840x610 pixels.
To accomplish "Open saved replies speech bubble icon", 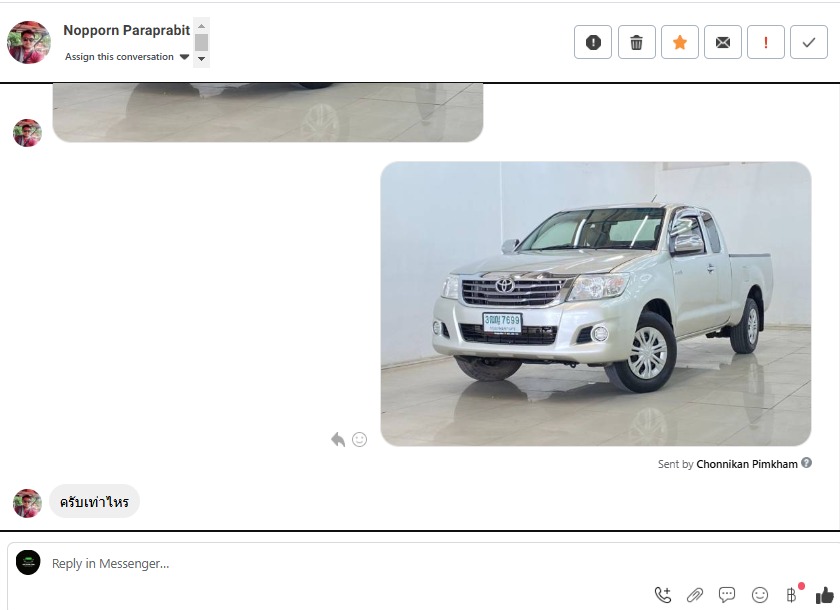I will coord(727,595).
